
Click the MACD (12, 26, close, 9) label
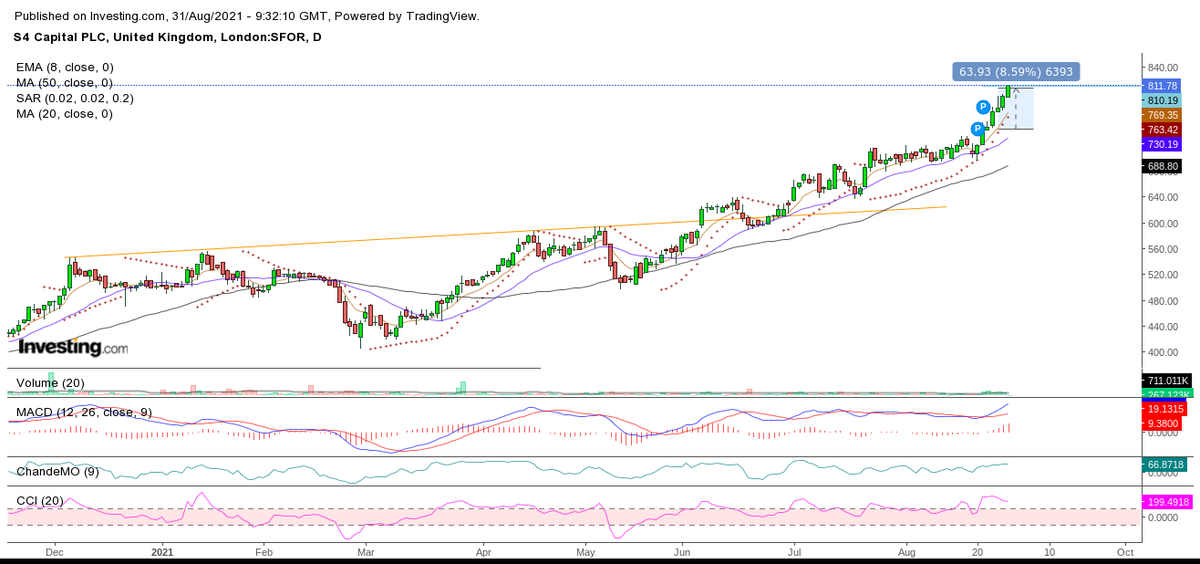(86, 412)
